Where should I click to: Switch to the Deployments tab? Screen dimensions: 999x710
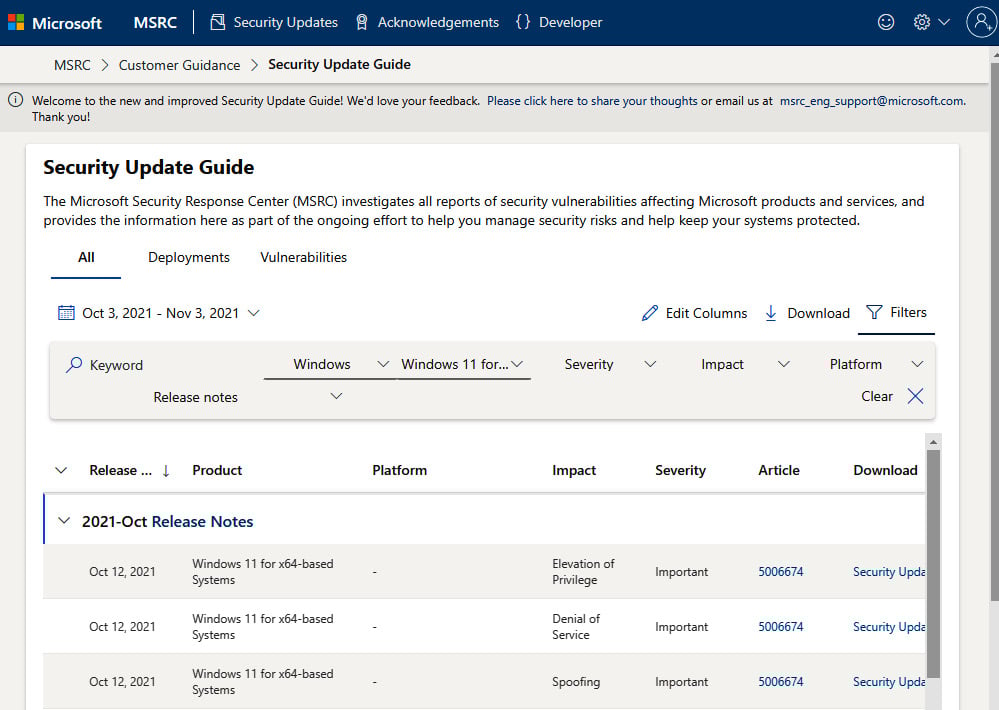tap(189, 257)
